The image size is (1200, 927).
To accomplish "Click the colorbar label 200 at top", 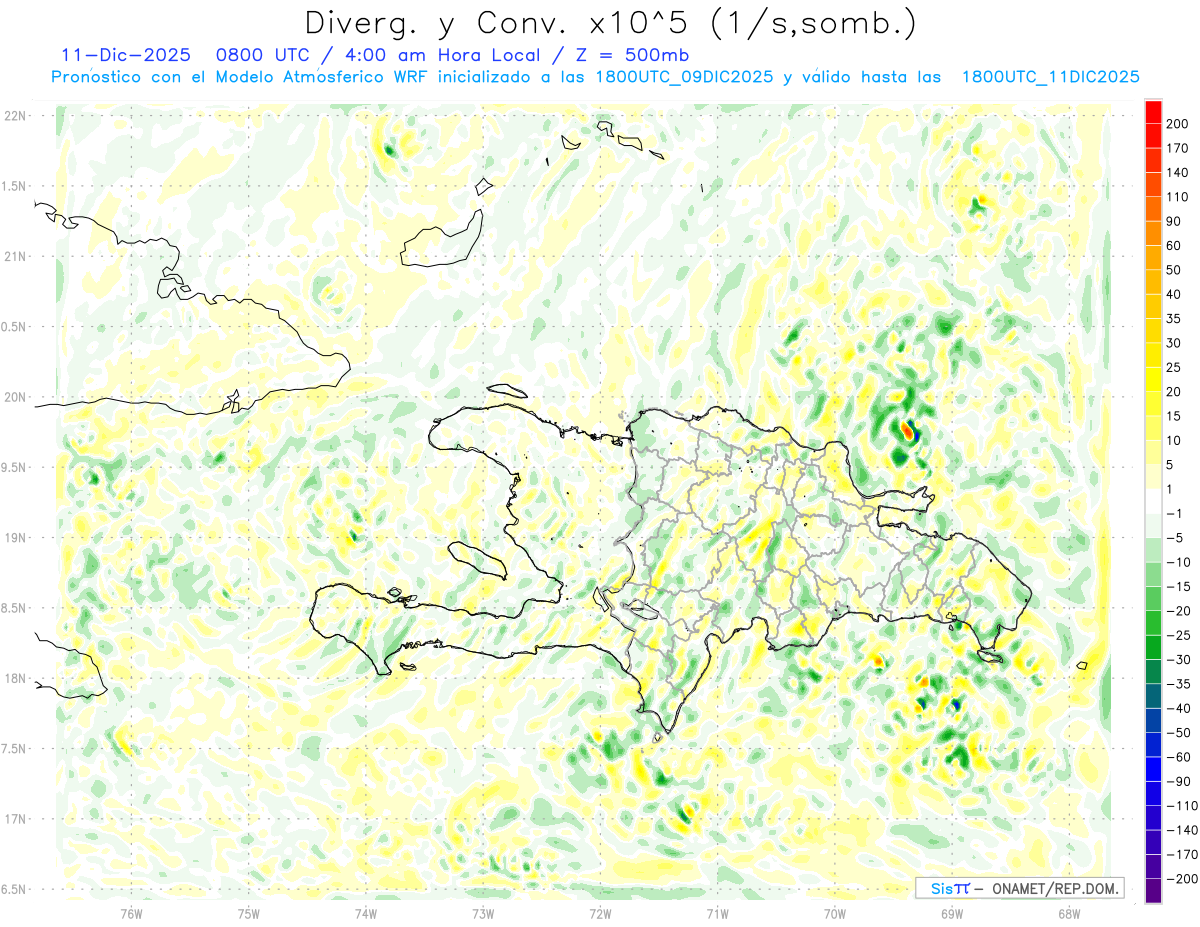I will pos(1179,124).
